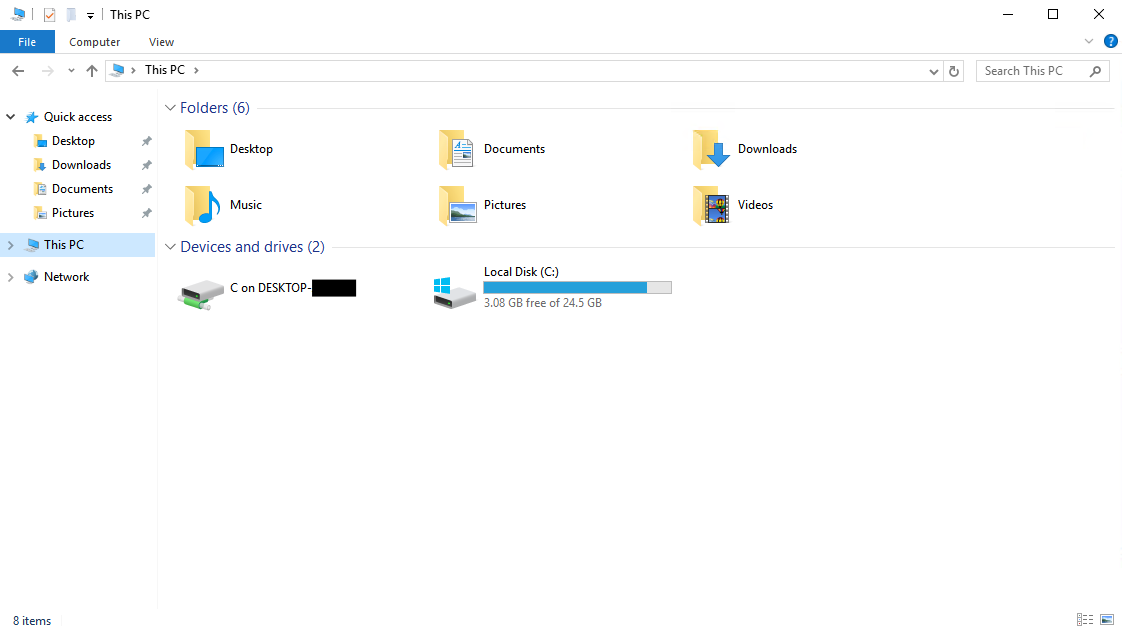1122x630 pixels.
Task: Open the View ribbon tab
Action: (x=161, y=42)
